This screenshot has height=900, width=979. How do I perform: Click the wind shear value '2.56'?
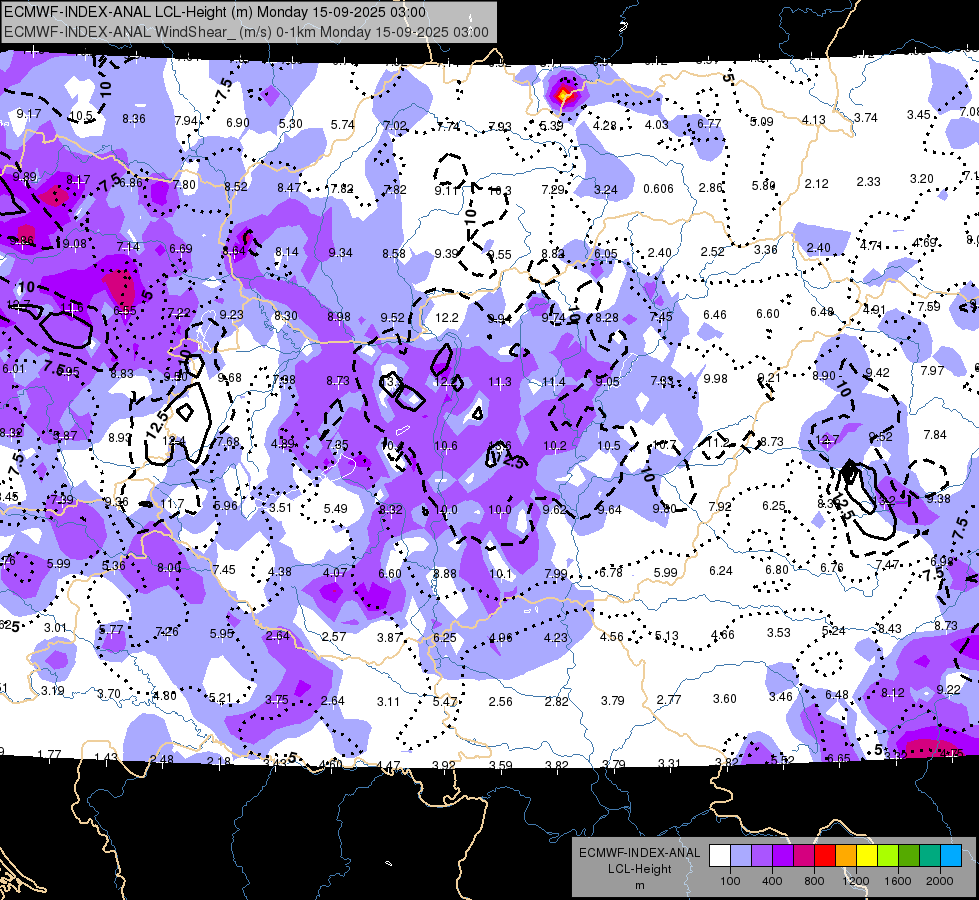point(500,702)
